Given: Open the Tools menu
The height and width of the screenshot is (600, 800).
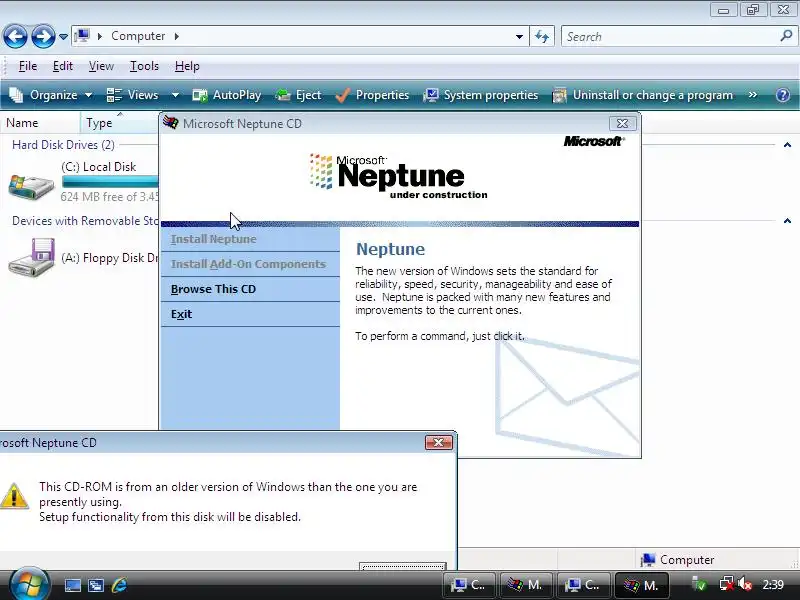Looking at the screenshot, I should click(x=144, y=66).
